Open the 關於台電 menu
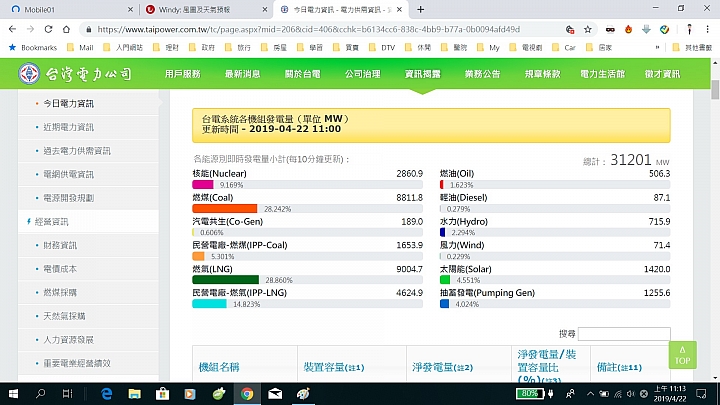 coord(303,74)
